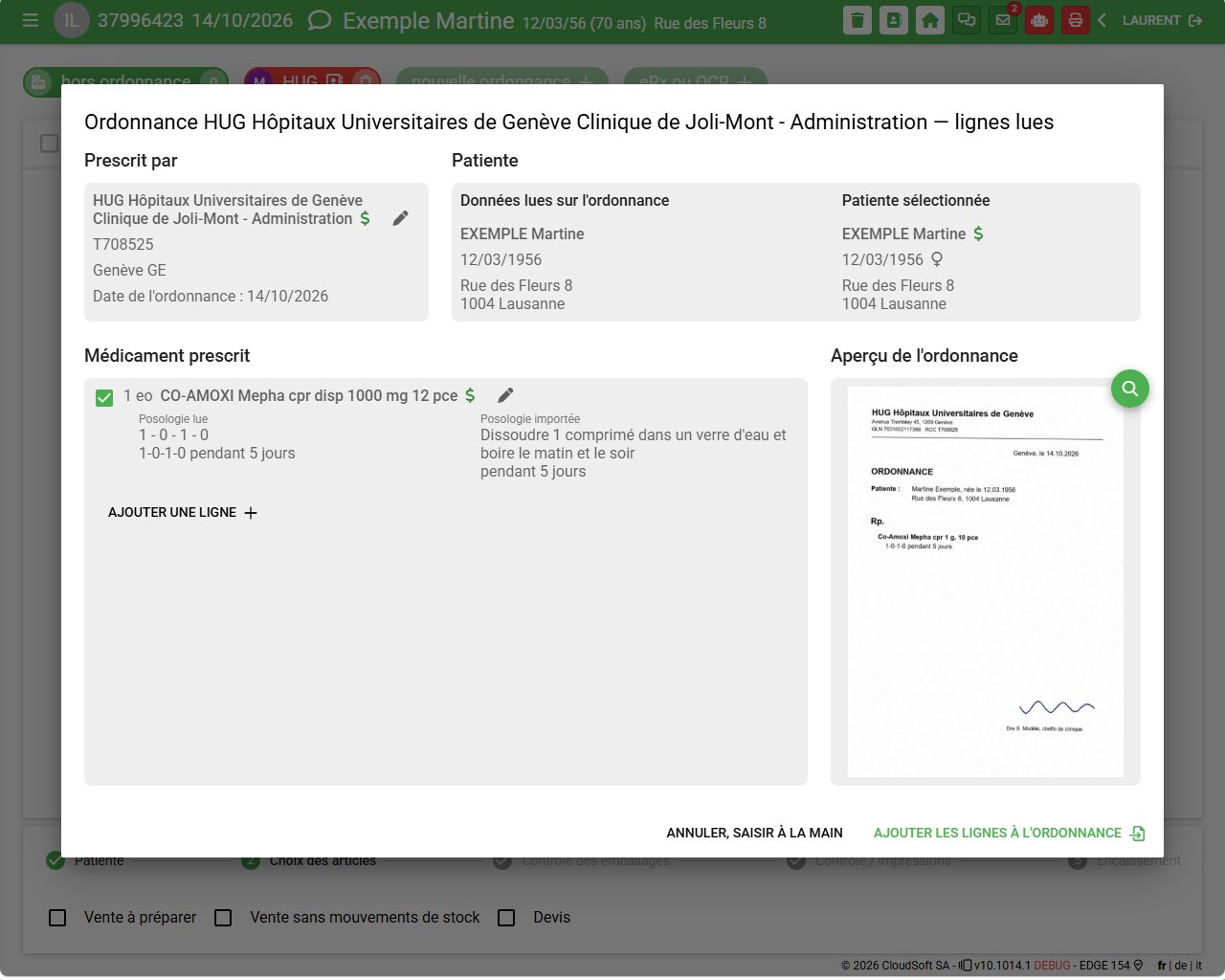Screen dimensions: 1225x980
Task: Click the red robot icon in header
Action: click(1039, 20)
